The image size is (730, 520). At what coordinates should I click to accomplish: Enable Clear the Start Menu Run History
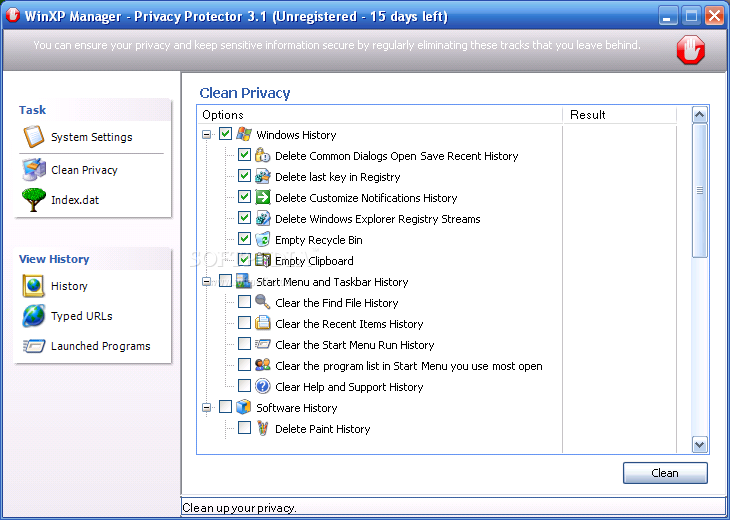(x=244, y=344)
